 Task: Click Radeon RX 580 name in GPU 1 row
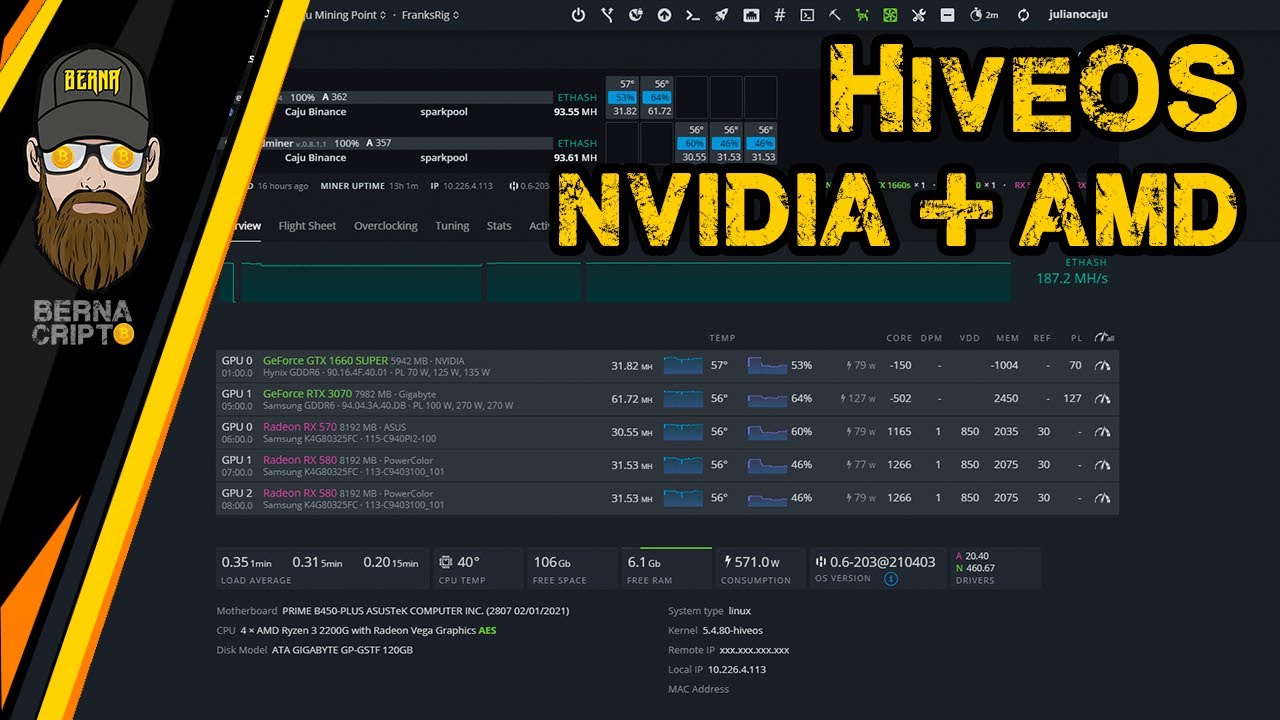299,460
